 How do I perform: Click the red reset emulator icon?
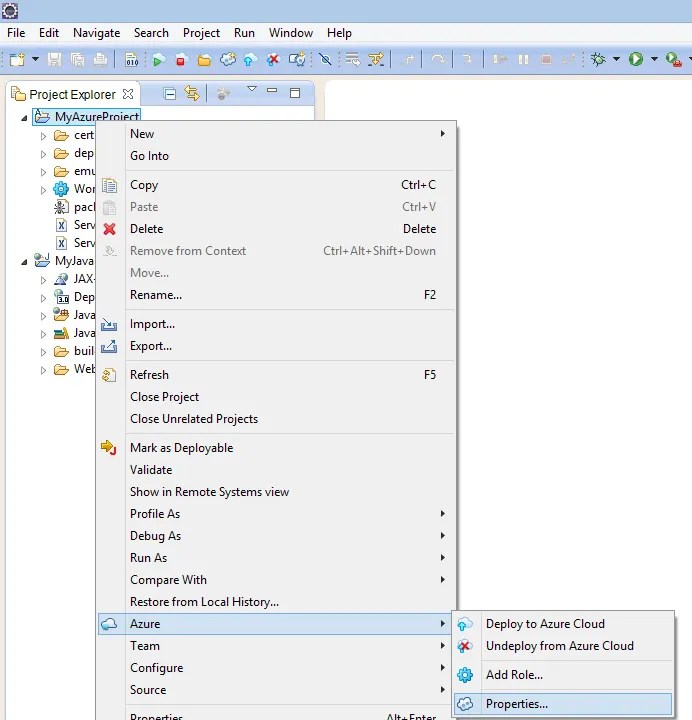pos(181,60)
